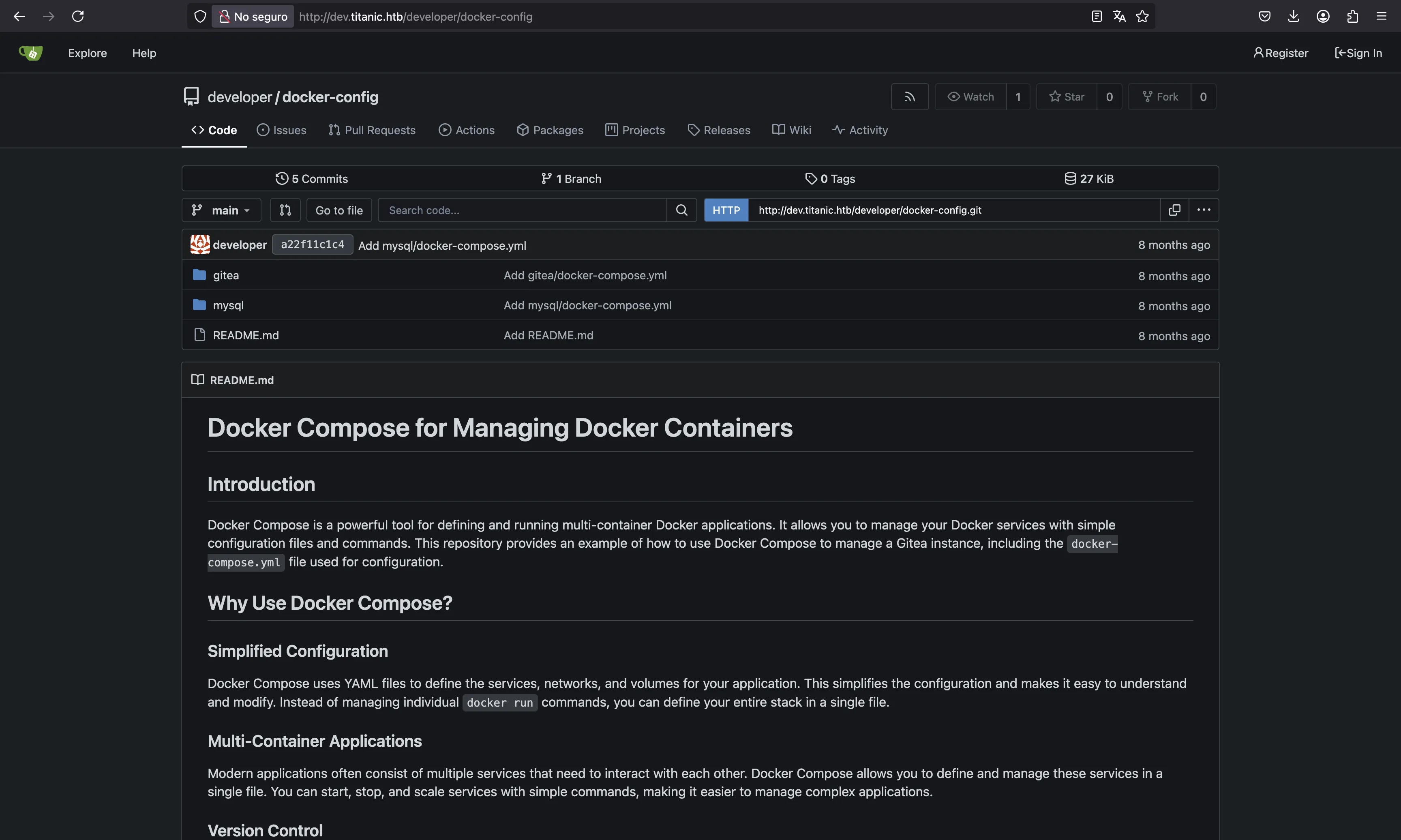1401x840 pixels.
Task: Click the browser URL address text
Action: pyautogui.click(x=416, y=16)
